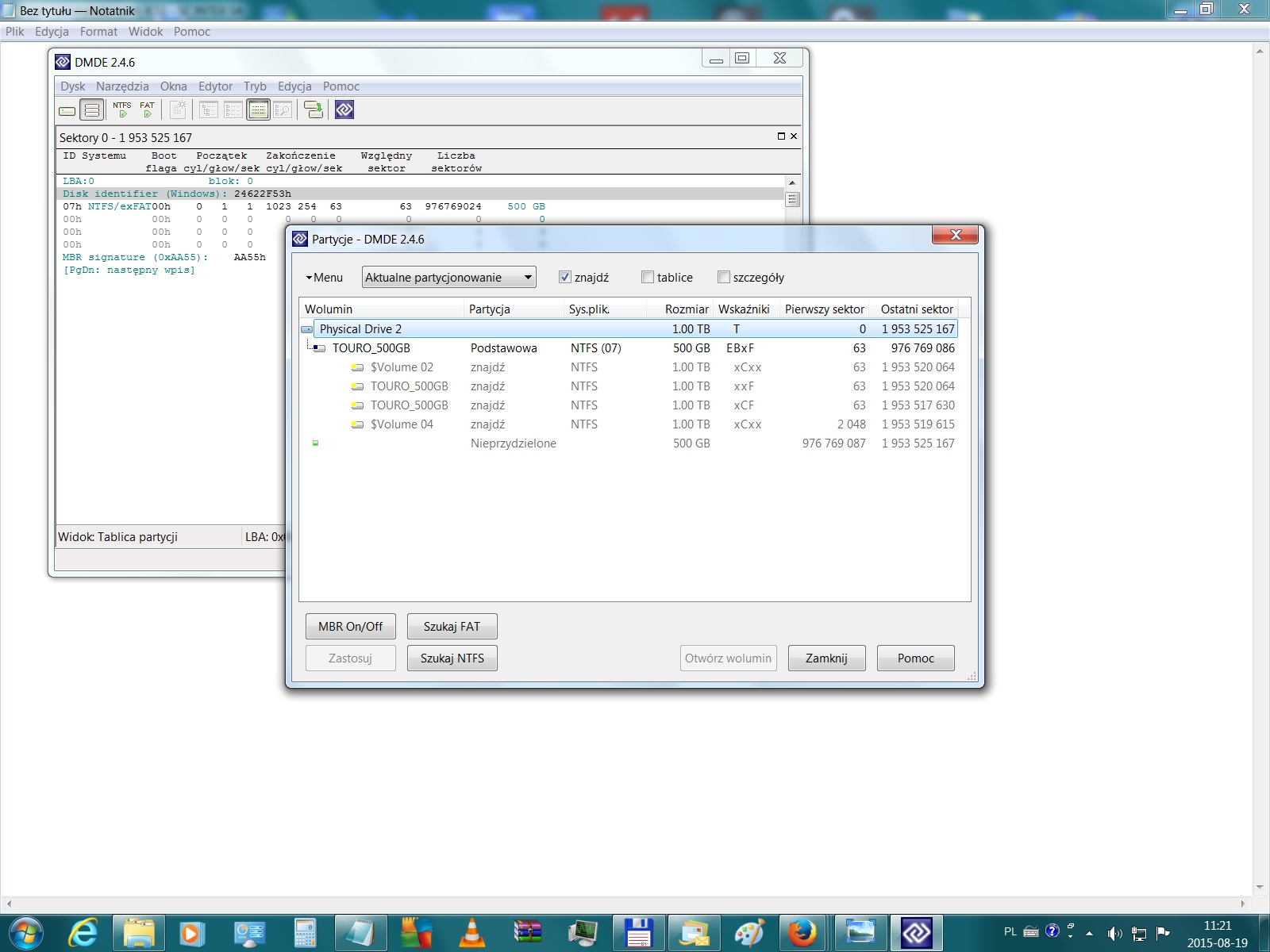Switch to Notepad on the taskbar
1270x952 pixels.
coord(361,933)
